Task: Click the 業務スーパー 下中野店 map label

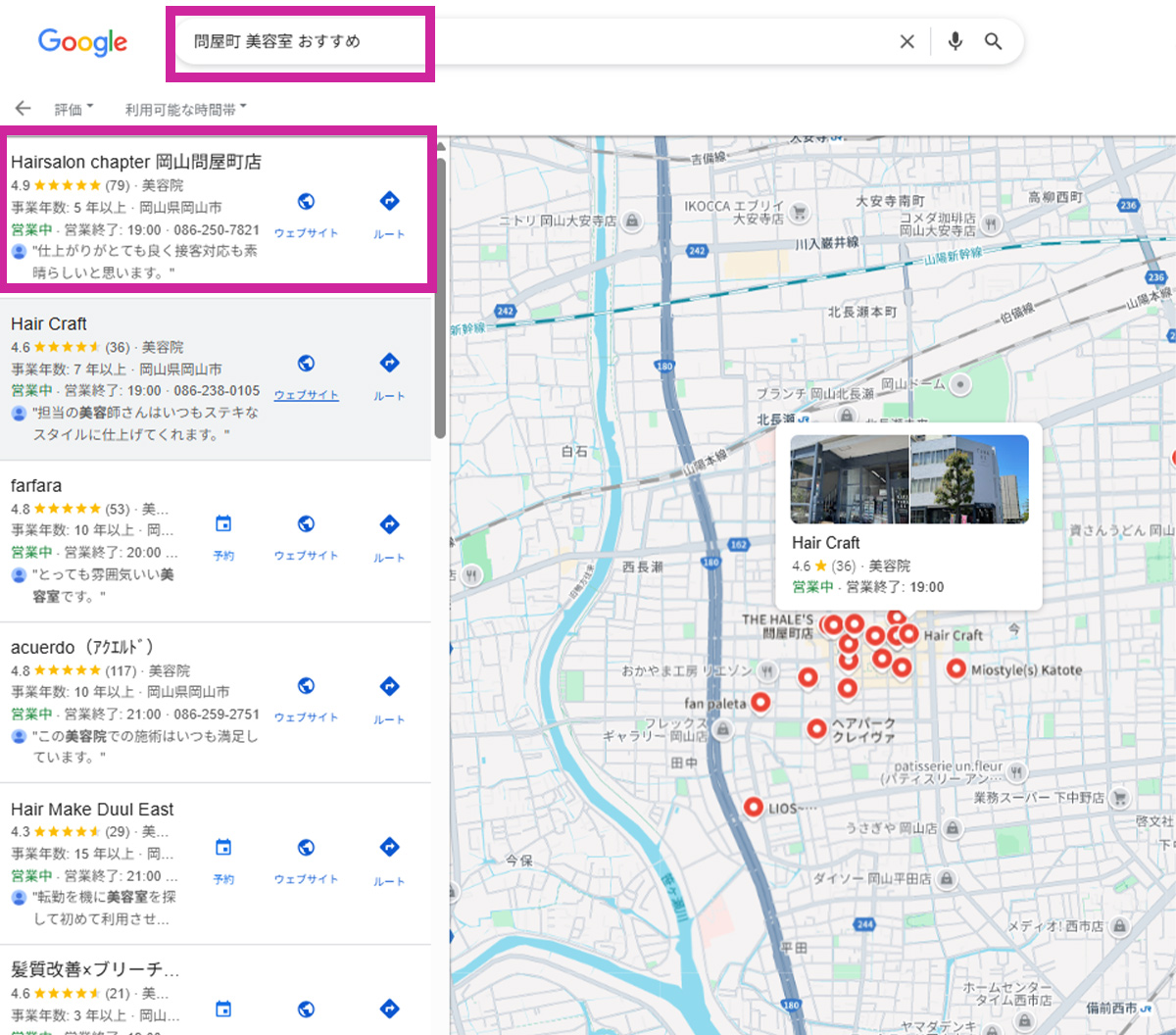Action: (1039, 798)
